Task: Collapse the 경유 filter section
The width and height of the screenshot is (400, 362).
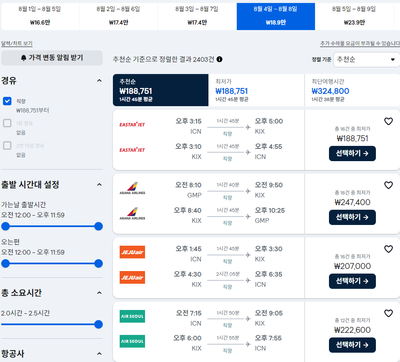Action: coord(99,81)
